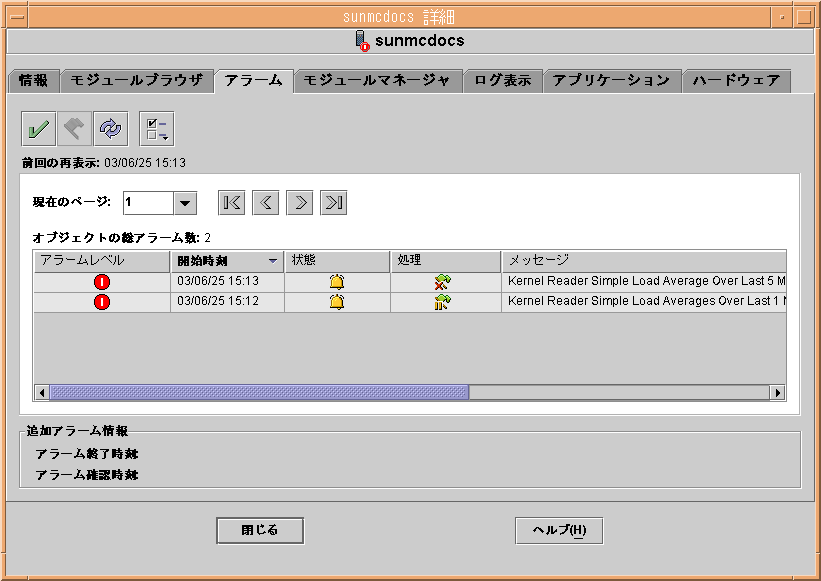Click red critical alarm icon for 15:13 row
Viewport: 821px width, 581px height.
point(102,282)
